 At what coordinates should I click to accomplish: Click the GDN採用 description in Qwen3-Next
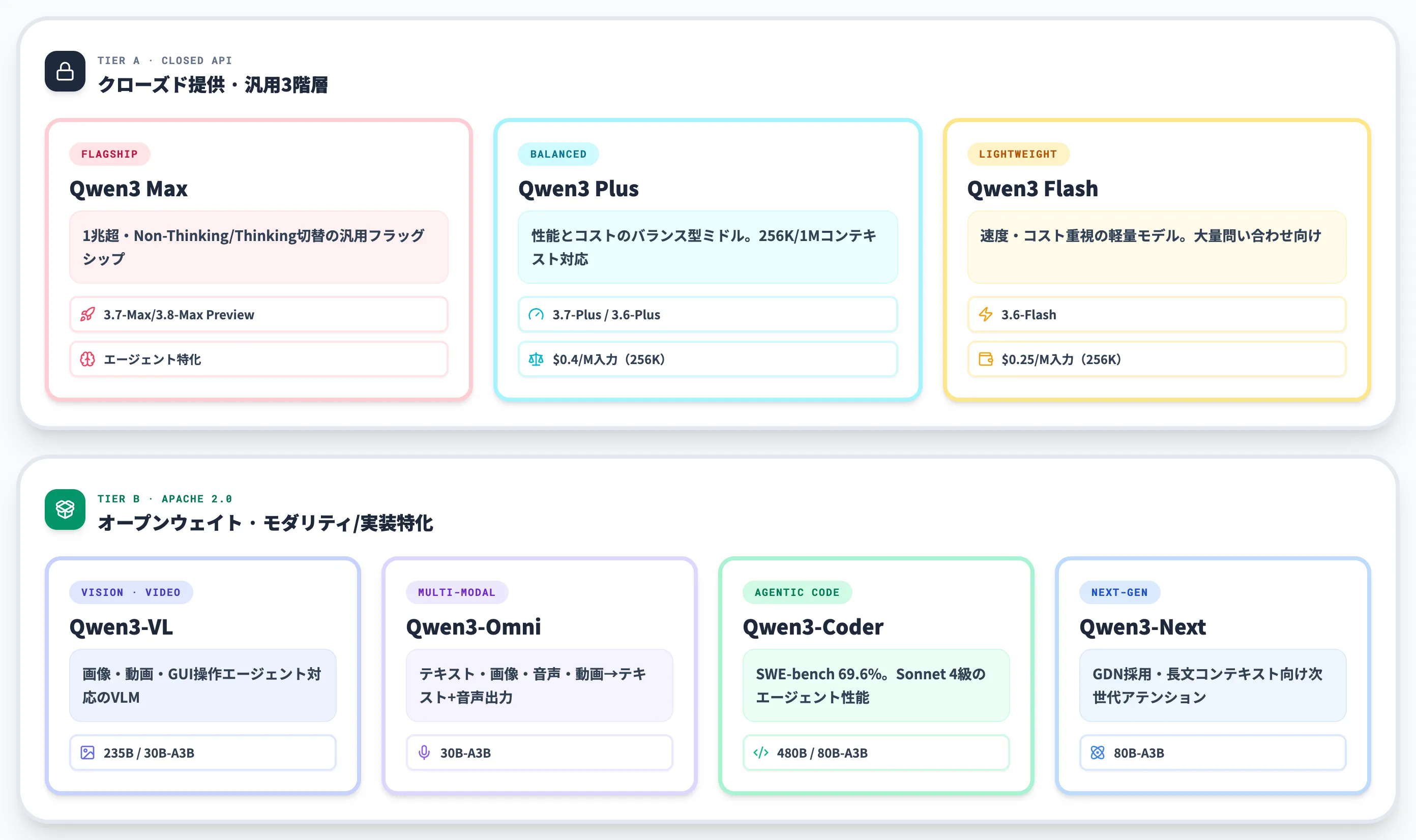[x=1213, y=685]
